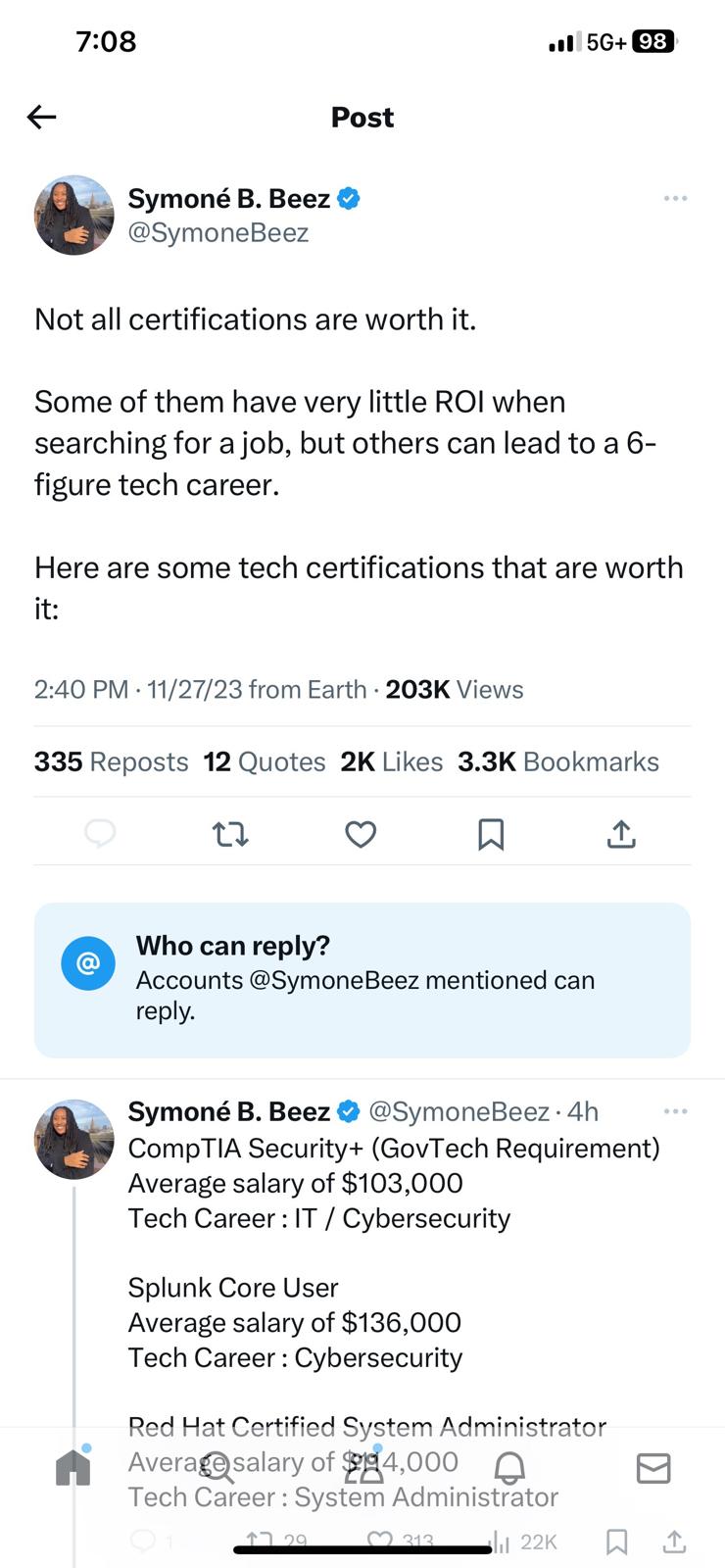725x1568 pixels.
Task: View the 2K Likes list
Action: click(x=391, y=761)
